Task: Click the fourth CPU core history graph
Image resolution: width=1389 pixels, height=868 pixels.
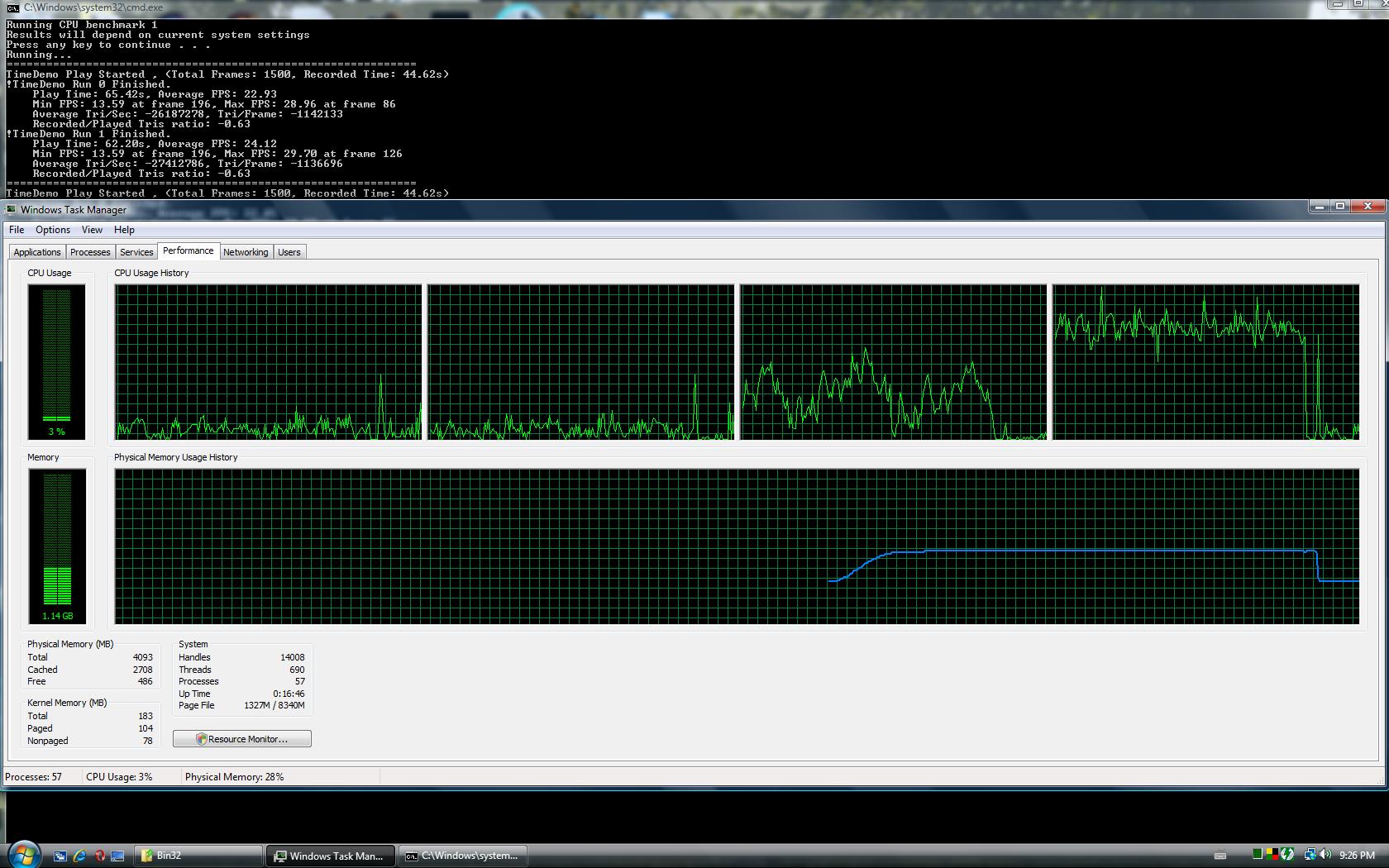Action: click(x=1205, y=362)
